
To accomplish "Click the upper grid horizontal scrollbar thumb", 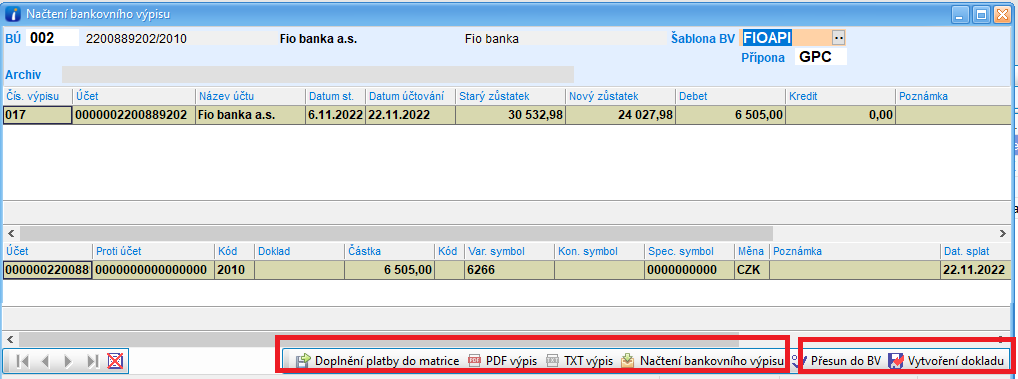I will click(396, 233).
